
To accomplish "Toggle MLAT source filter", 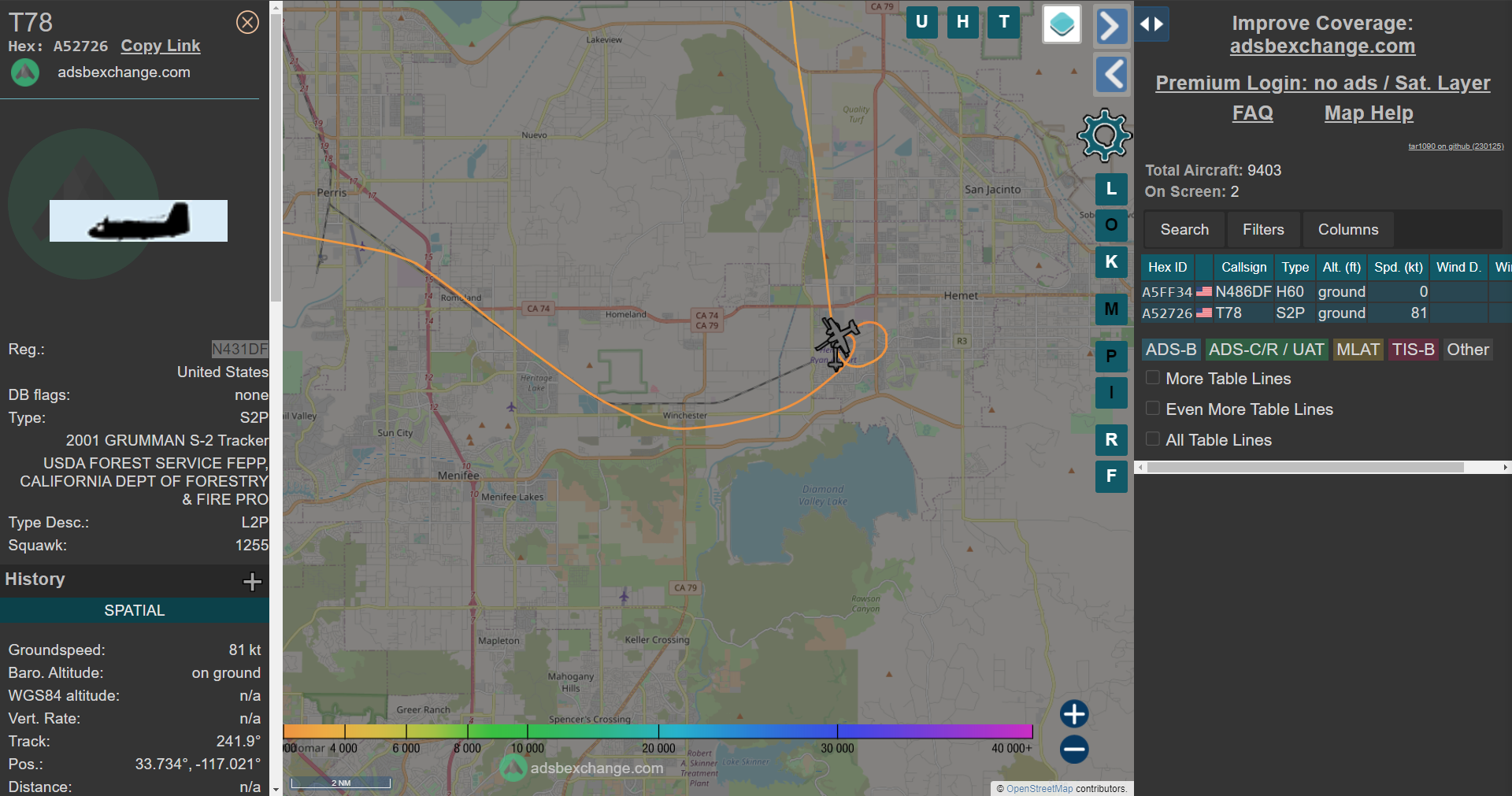I will [1358, 350].
